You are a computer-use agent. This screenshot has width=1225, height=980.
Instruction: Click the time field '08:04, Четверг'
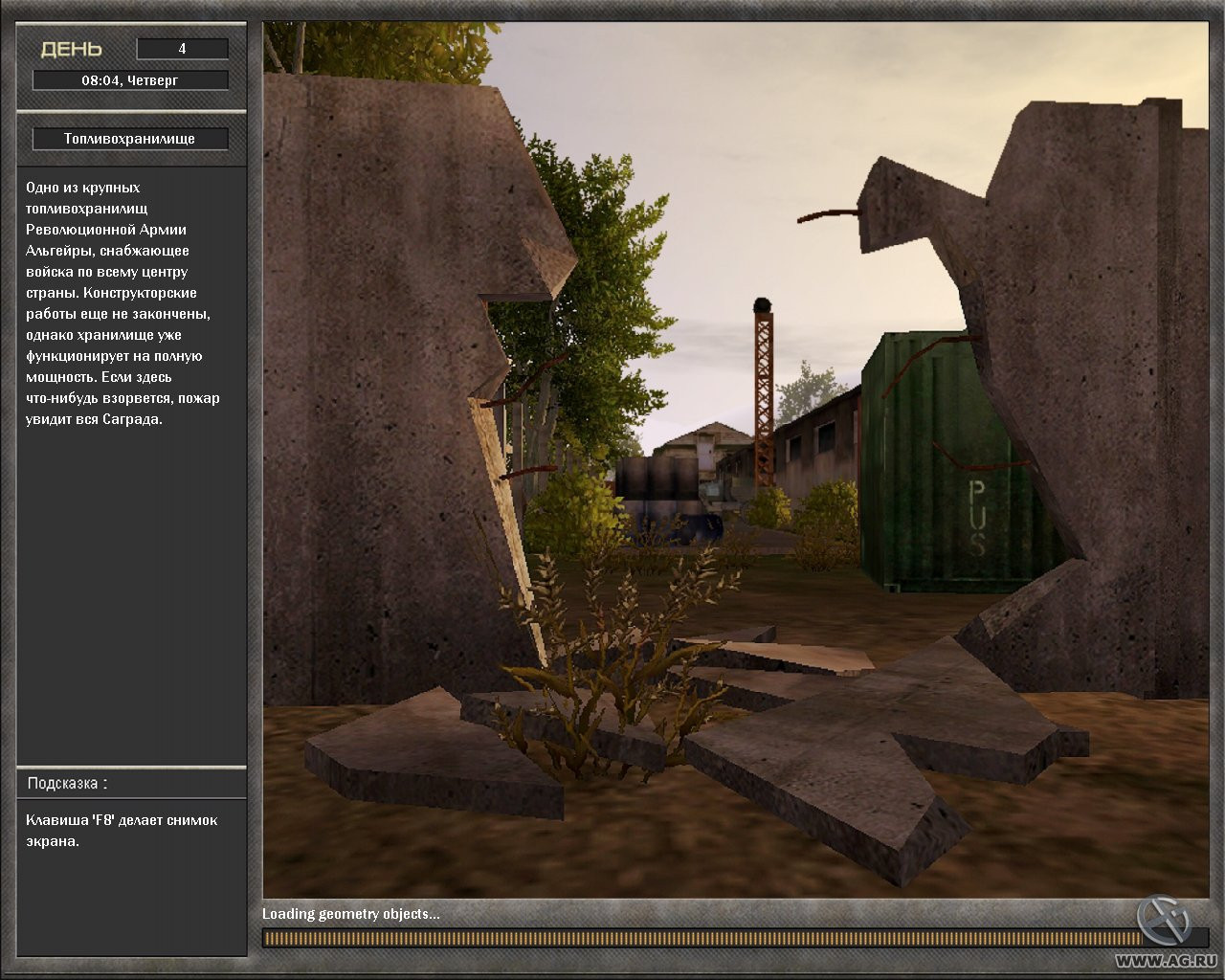(x=130, y=80)
